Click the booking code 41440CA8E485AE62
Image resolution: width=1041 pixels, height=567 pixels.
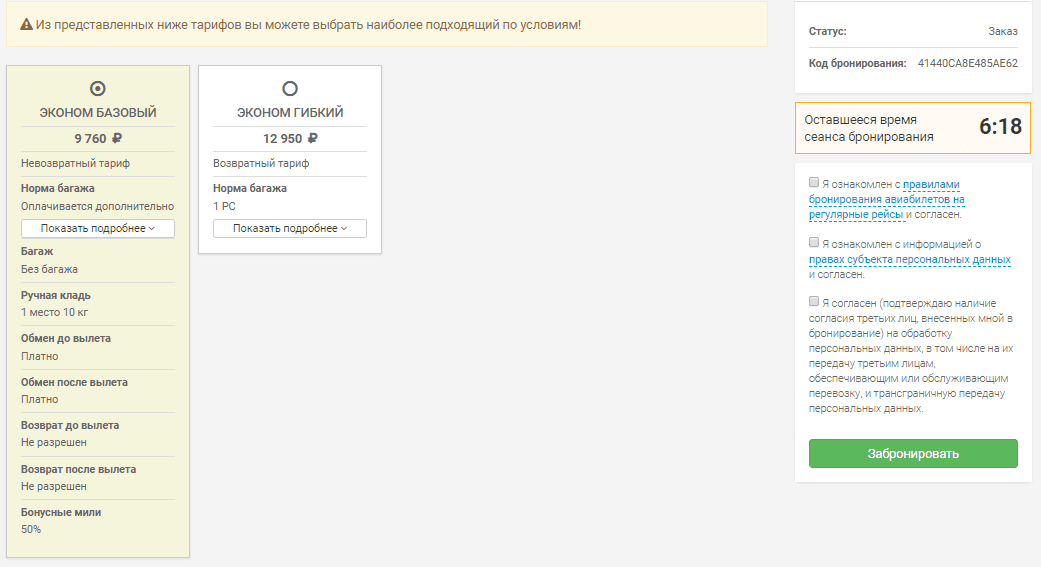(967, 64)
